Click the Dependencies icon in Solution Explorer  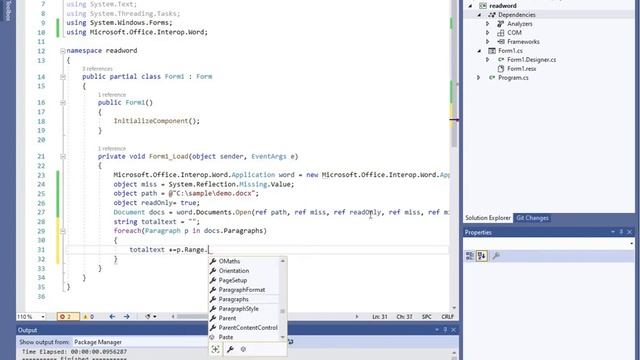tap(492, 15)
